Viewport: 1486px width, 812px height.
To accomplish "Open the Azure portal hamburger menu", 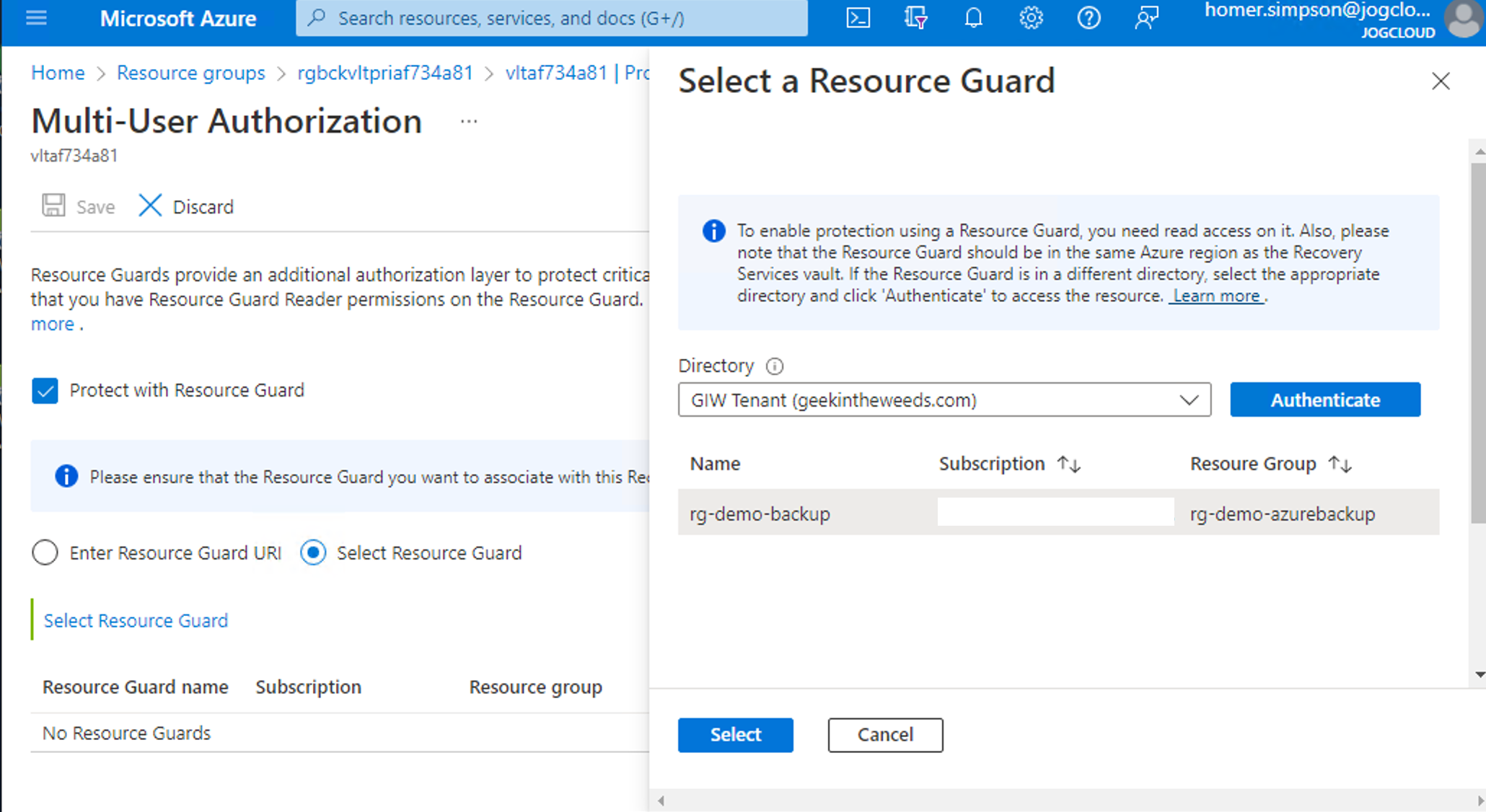I will pos(36,18).
